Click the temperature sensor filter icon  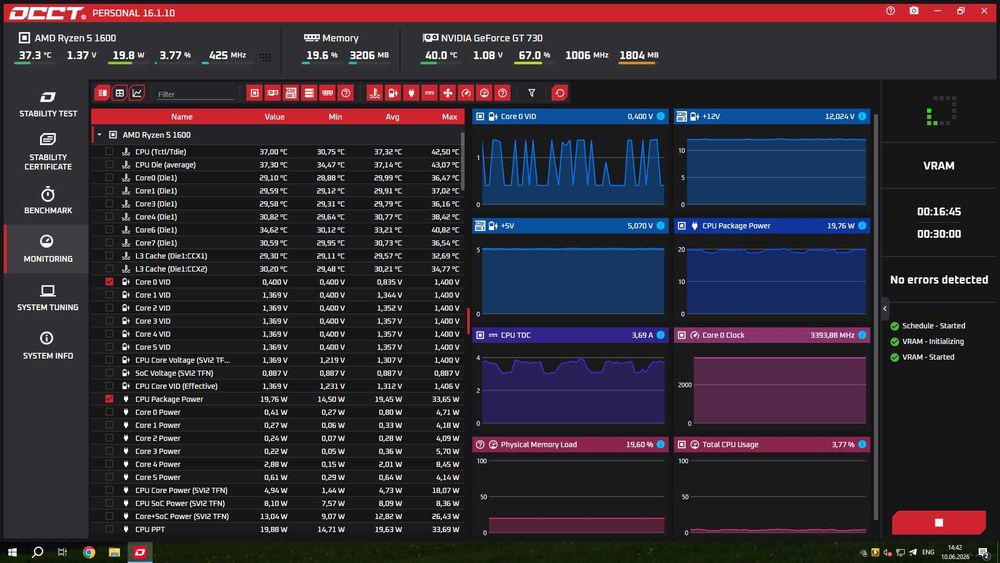[375, 93]
